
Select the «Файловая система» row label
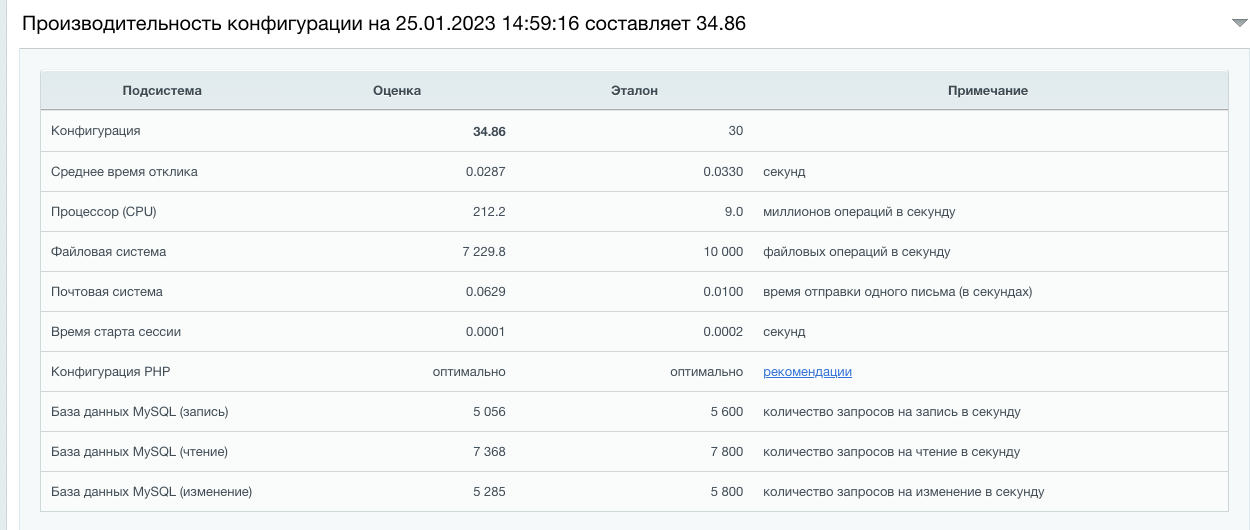click(x=108, y=252)
